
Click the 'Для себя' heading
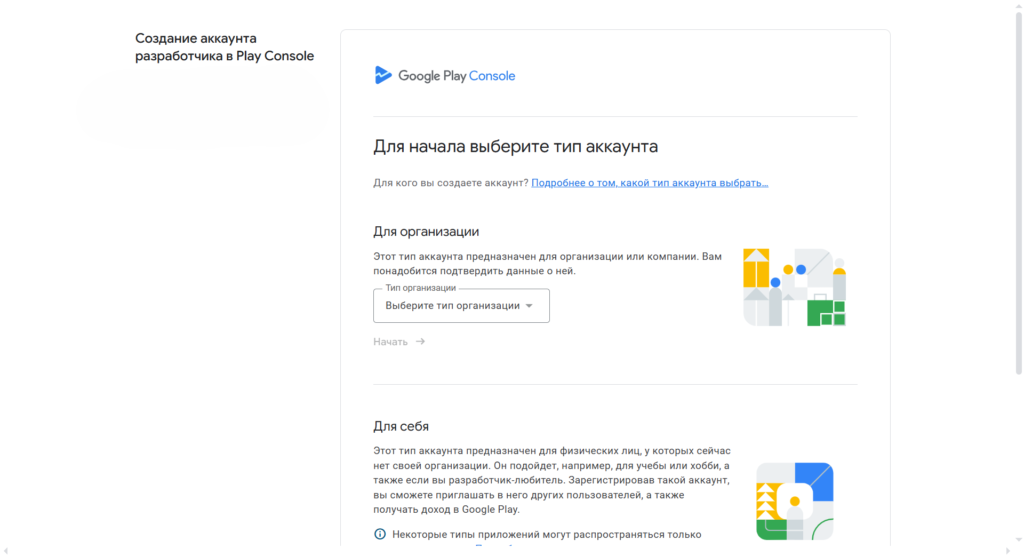tap(401, 426)
